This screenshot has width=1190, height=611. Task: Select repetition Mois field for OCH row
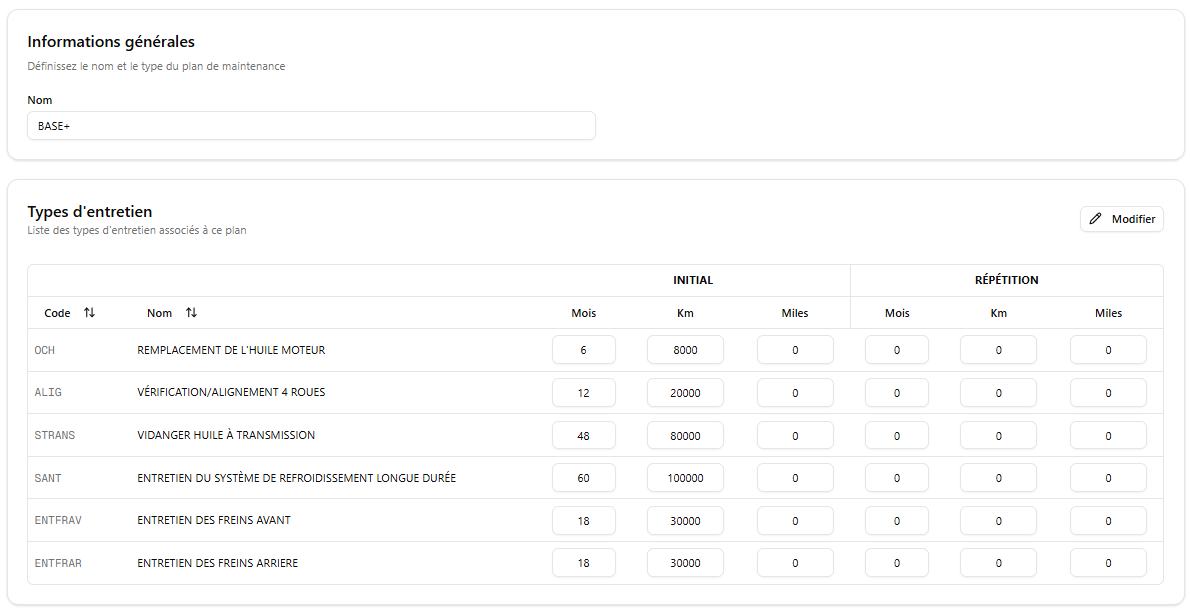pos(896,350)
